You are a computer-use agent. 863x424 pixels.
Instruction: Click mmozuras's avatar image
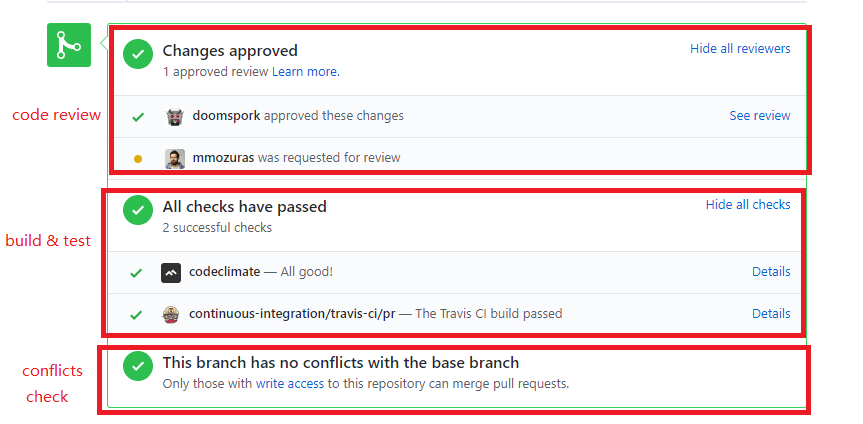tap(175, 158)
